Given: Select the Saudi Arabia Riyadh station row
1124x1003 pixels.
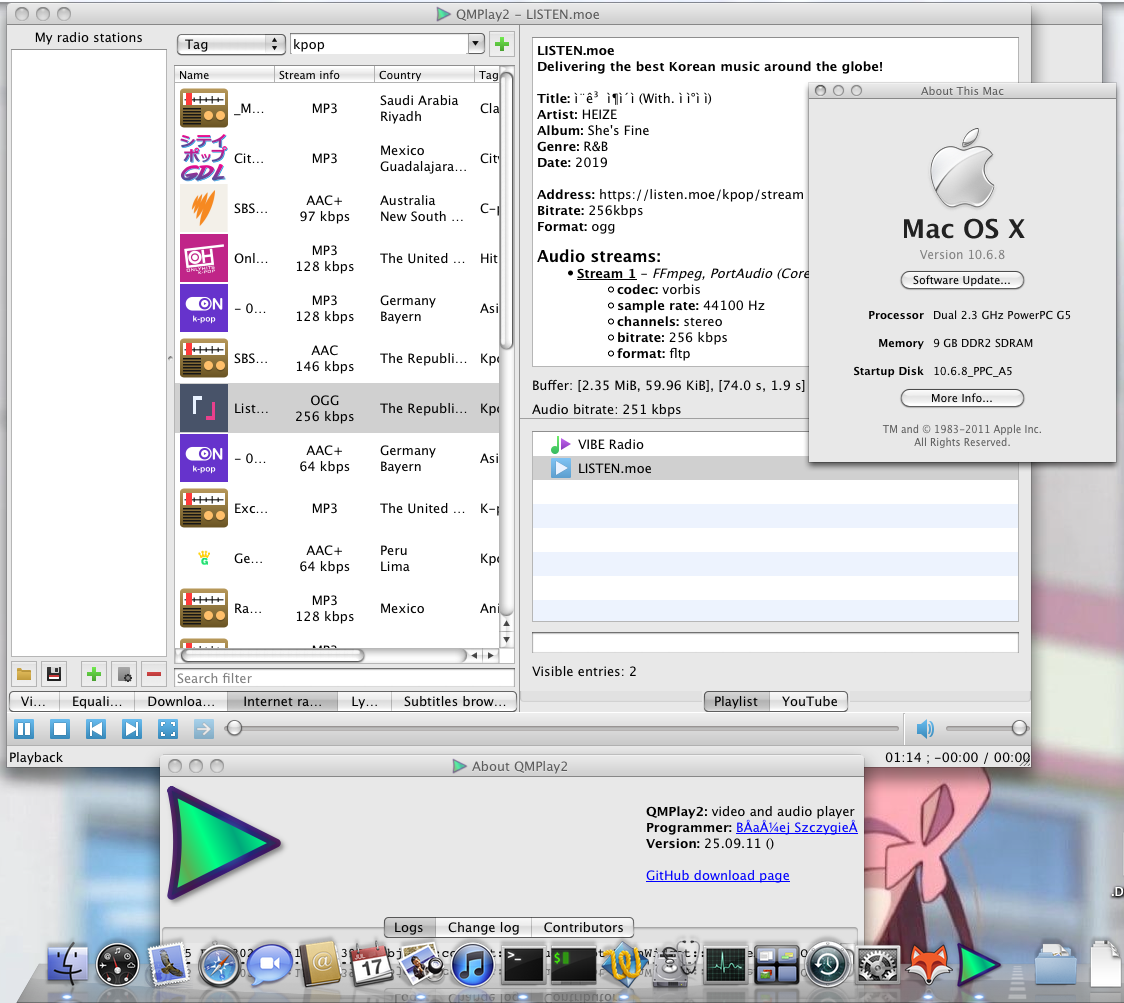Looking at the screenshot, I should pos(337,108).
